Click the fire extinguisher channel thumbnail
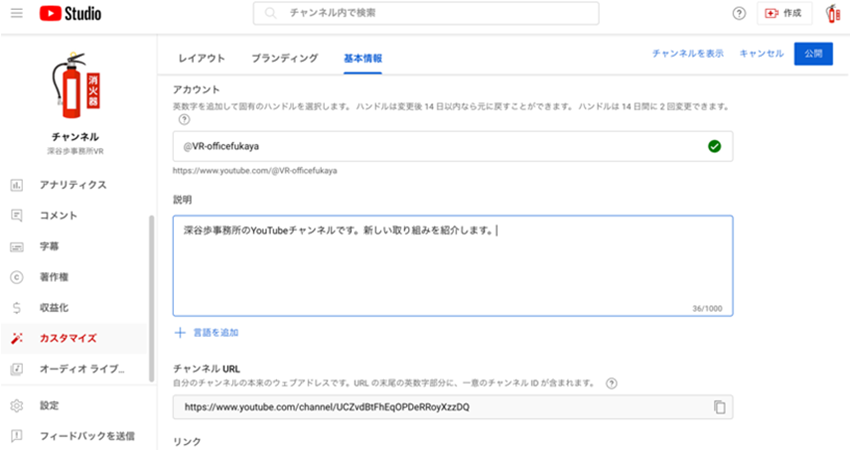The width and height of the screenshot is (850, 450). pos(75,85)
